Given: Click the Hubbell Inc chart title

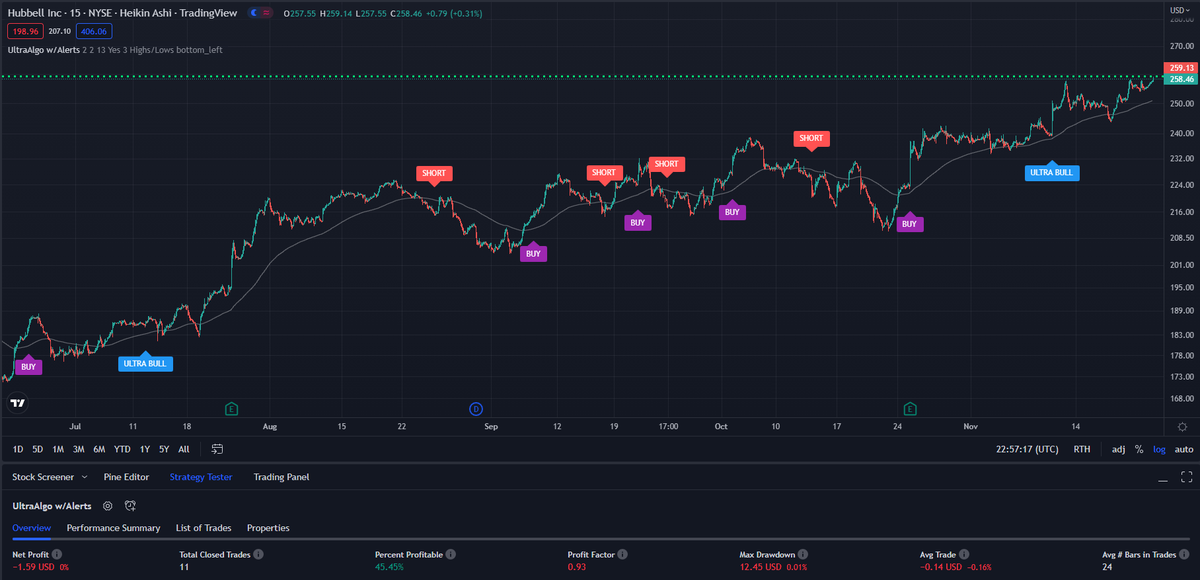Looking at the screenshot, I should (x=122, y=13).
